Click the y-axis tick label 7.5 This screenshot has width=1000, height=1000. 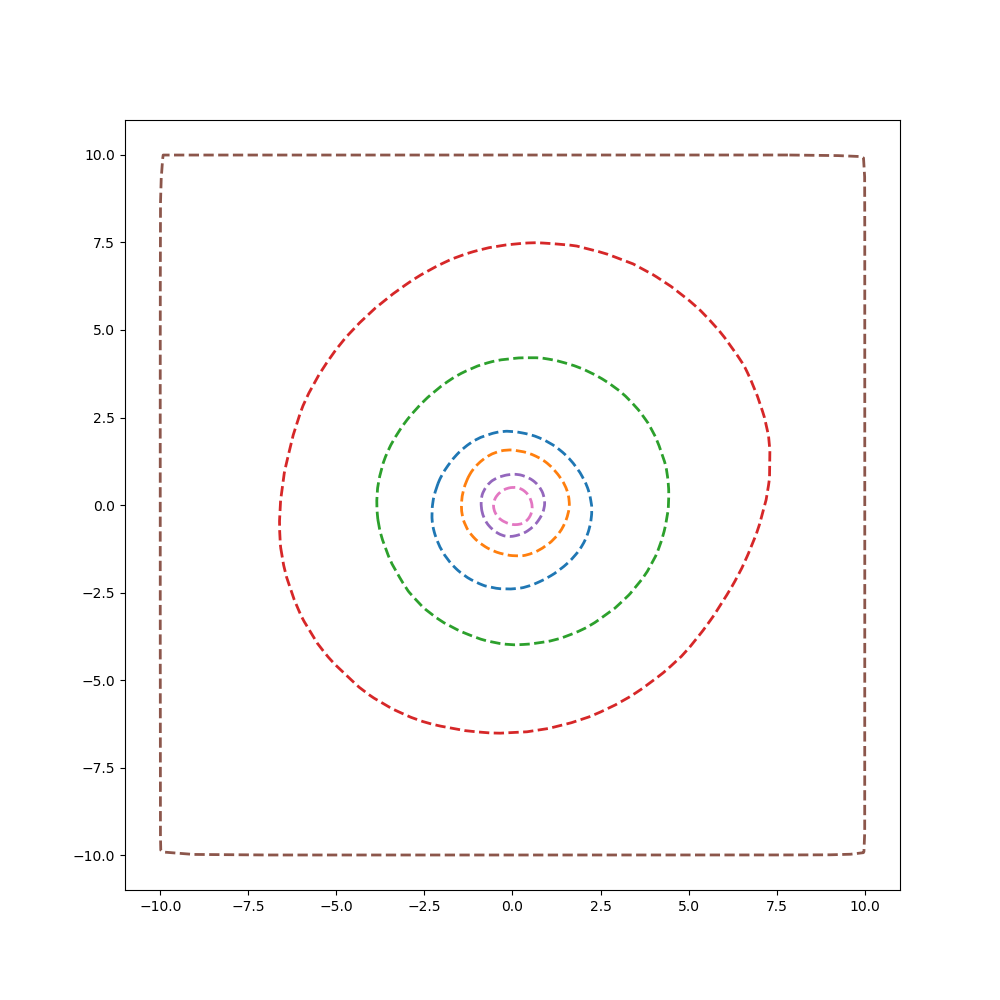(105, 243)
